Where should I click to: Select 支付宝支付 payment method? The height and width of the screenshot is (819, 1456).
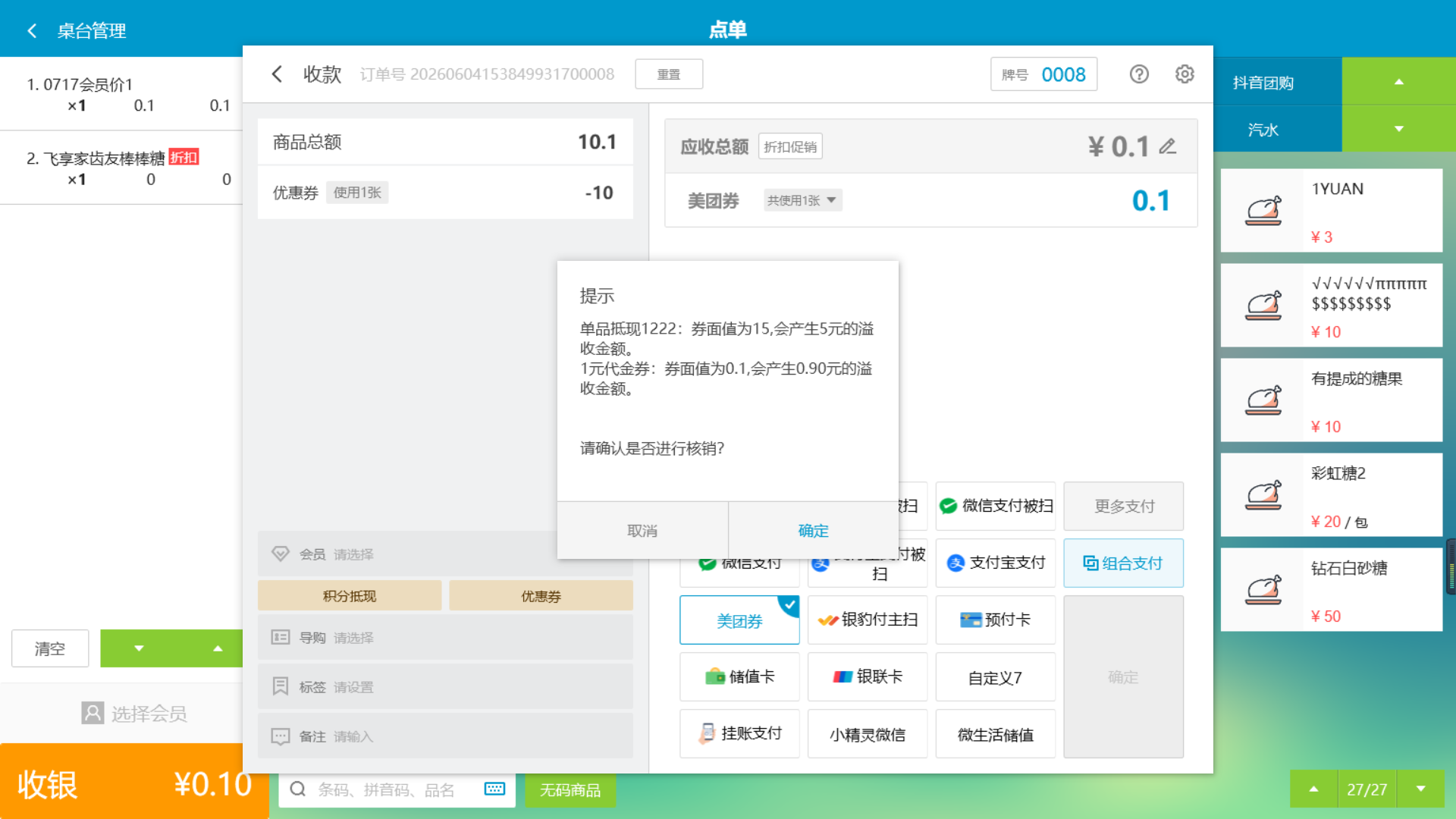coord(995,563)
